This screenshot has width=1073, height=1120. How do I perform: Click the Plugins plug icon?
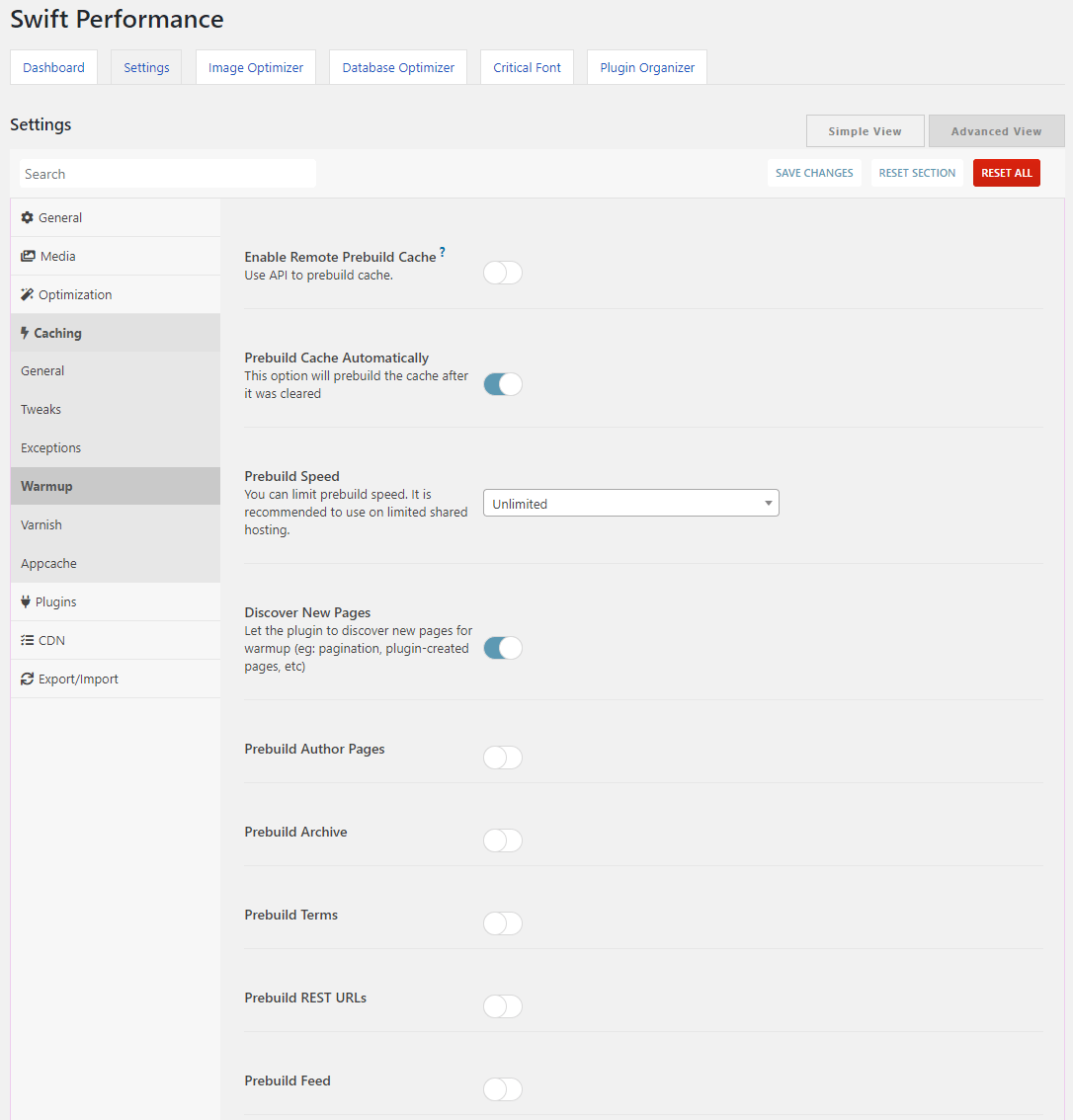point(26,601)
